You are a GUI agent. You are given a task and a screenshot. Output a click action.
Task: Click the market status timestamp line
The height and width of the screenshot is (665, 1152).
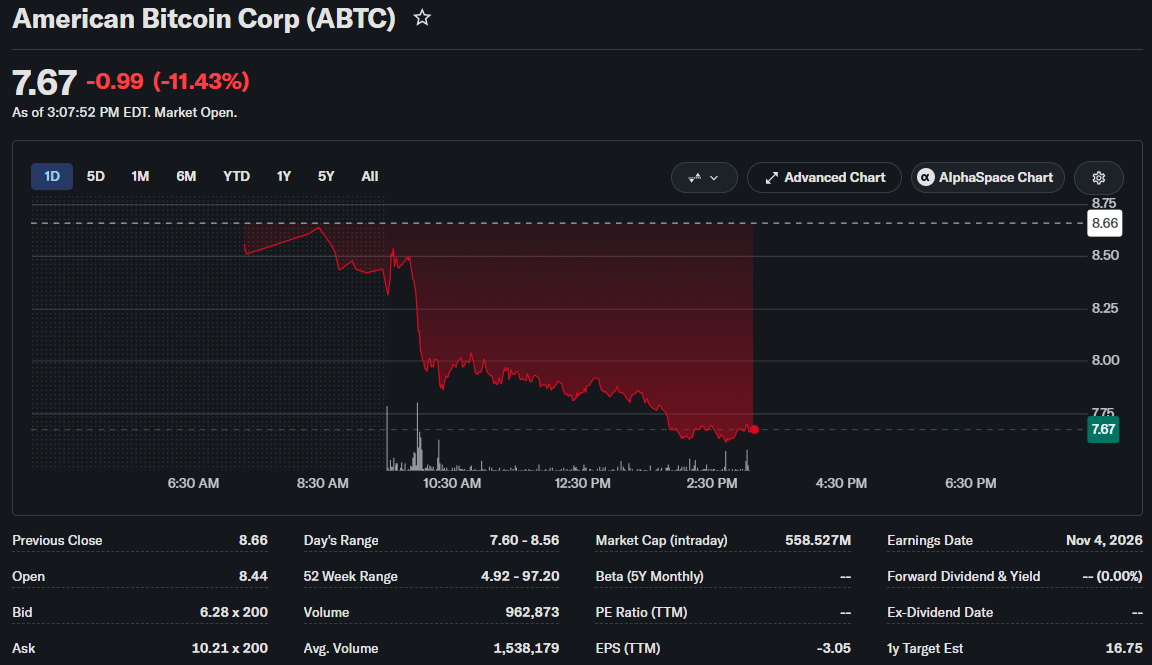coord(124,112)
